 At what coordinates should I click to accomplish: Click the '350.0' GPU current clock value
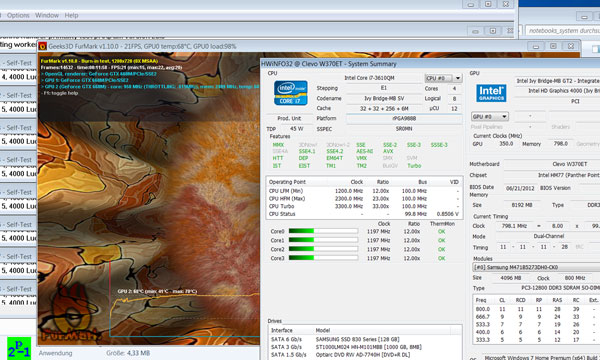tap(506, 144)
